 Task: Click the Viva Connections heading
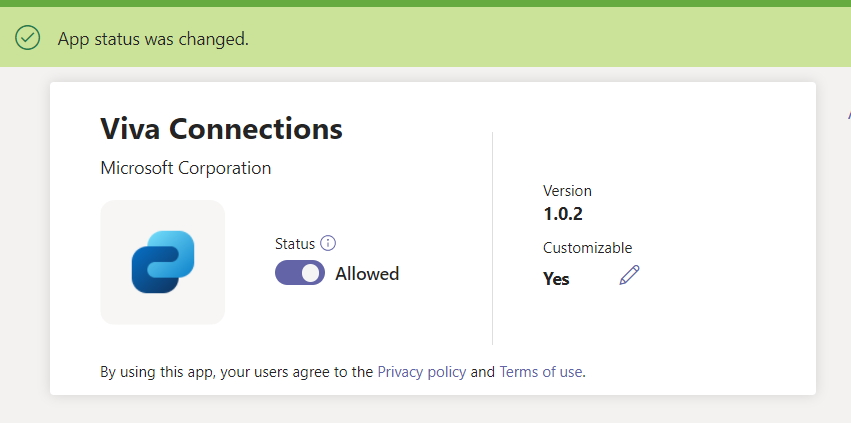point(221,129)
